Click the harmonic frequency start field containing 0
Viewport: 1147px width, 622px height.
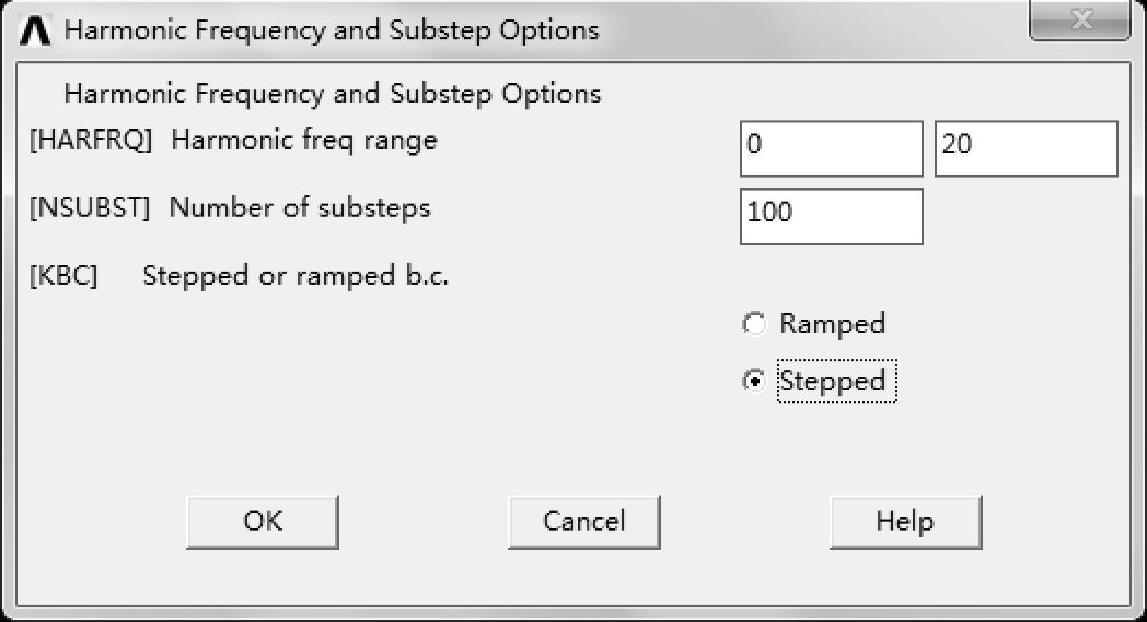click(831, 148)
